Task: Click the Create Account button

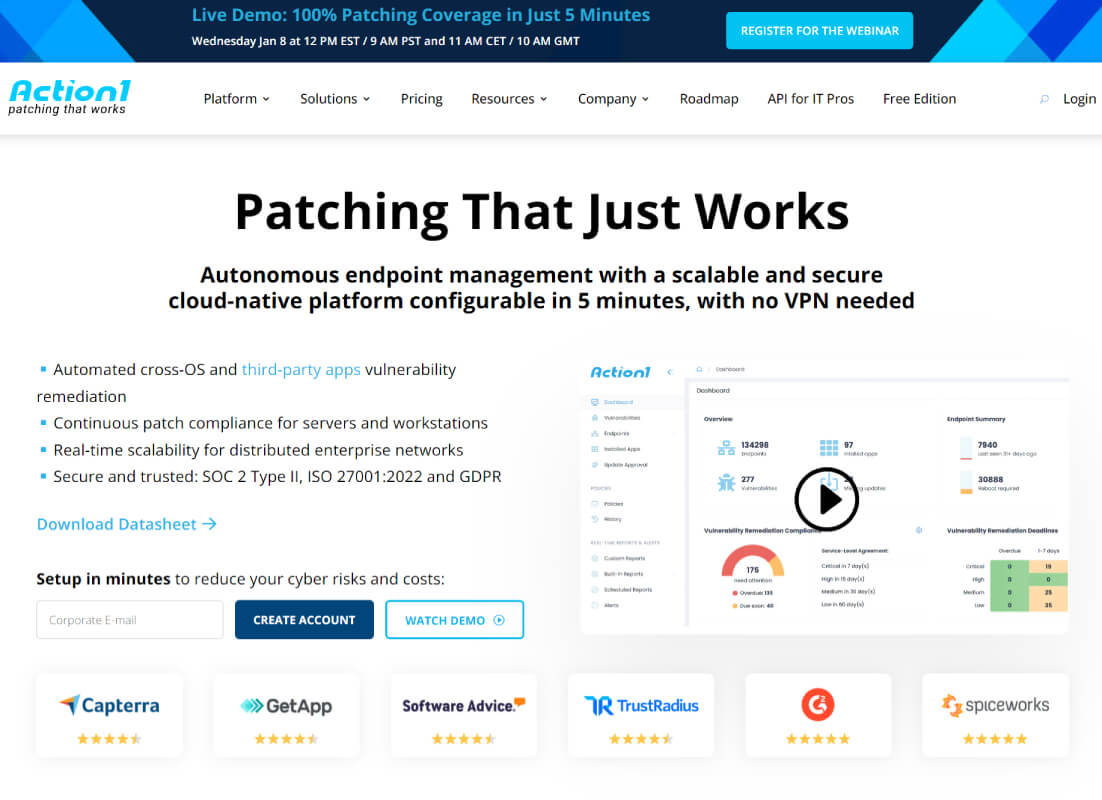Action: 304,620
